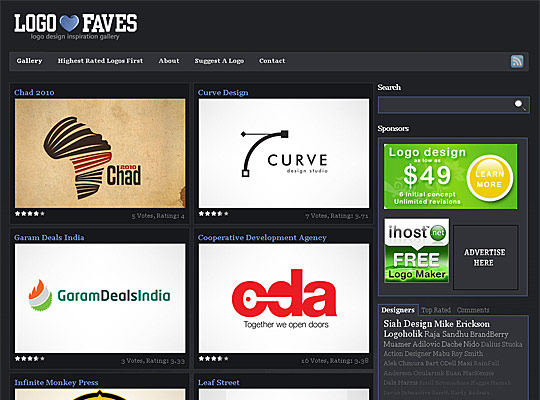Select designer Muamer Adilovic
Image resolution: width=540 pixels, height=400 pixels.
click(412, 344)
